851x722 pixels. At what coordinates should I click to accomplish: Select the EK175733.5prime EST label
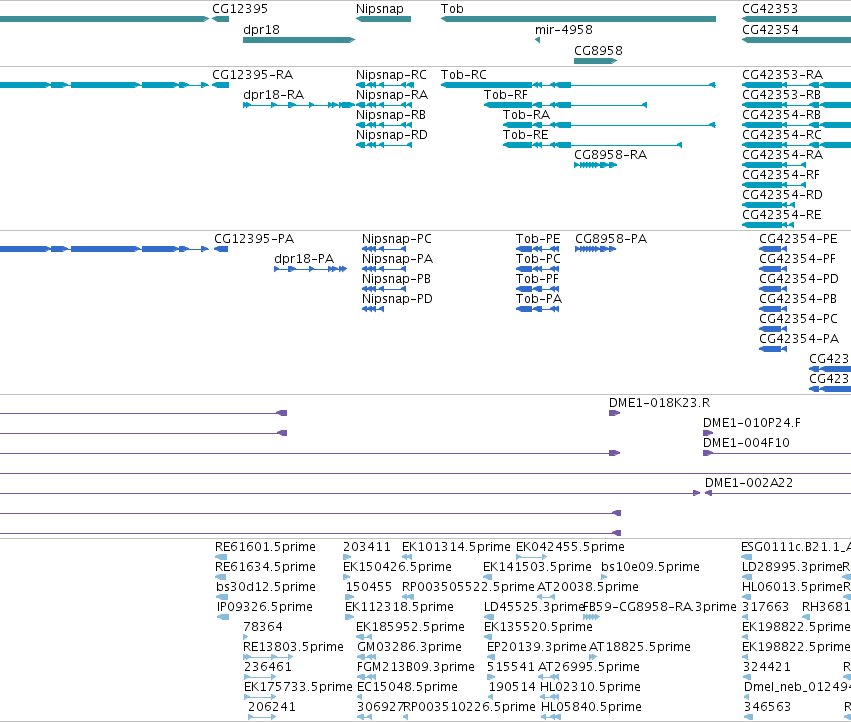click(298, 687)
